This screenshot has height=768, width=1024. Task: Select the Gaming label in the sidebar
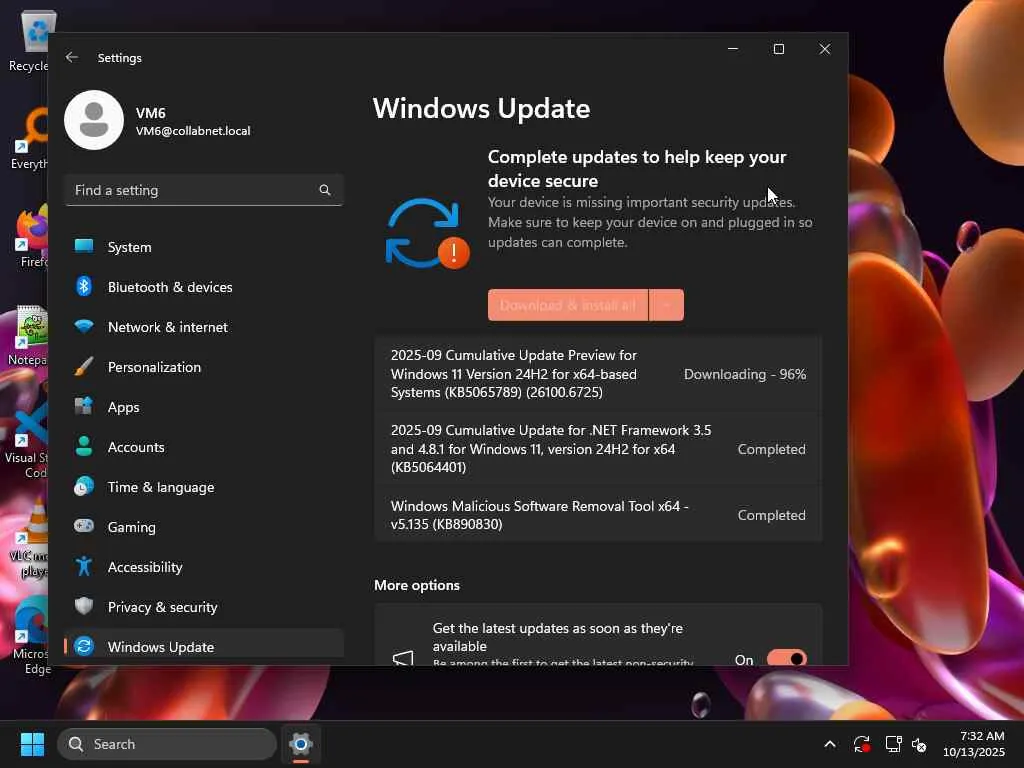(x=131, y=527)
